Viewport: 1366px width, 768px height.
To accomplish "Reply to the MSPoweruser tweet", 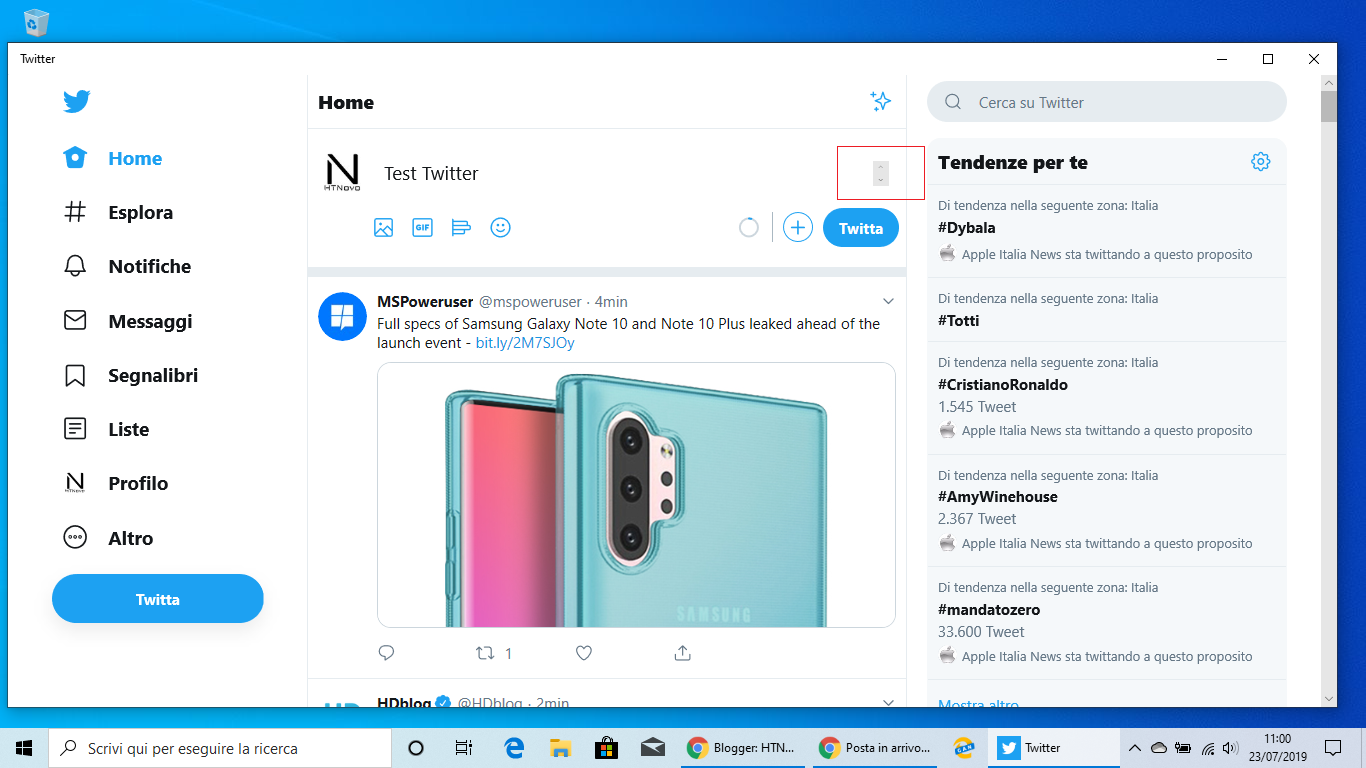I will point(387,653).
